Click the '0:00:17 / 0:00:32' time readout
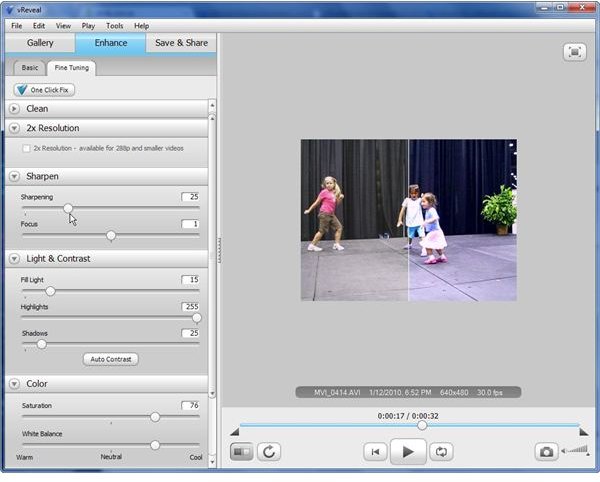Image resolution: width=600 pixels, height=482 pixels. [x=408, y=416]
